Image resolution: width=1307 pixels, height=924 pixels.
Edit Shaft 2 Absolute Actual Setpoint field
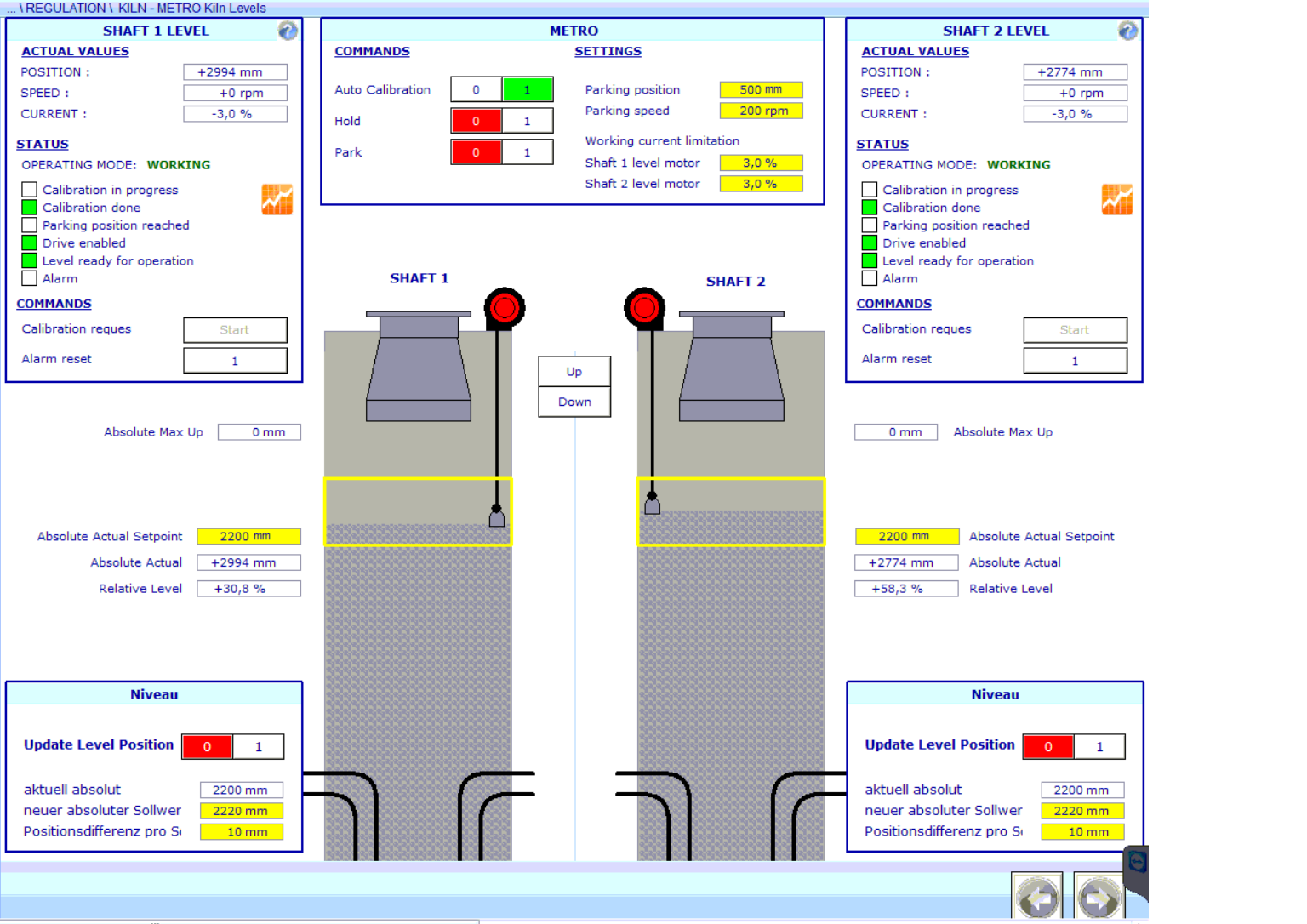906,536
